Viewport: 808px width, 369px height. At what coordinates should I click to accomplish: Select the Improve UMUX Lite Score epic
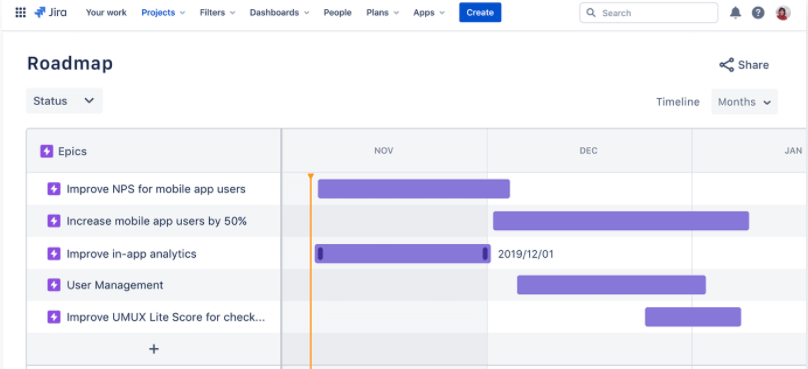[166, 317]
